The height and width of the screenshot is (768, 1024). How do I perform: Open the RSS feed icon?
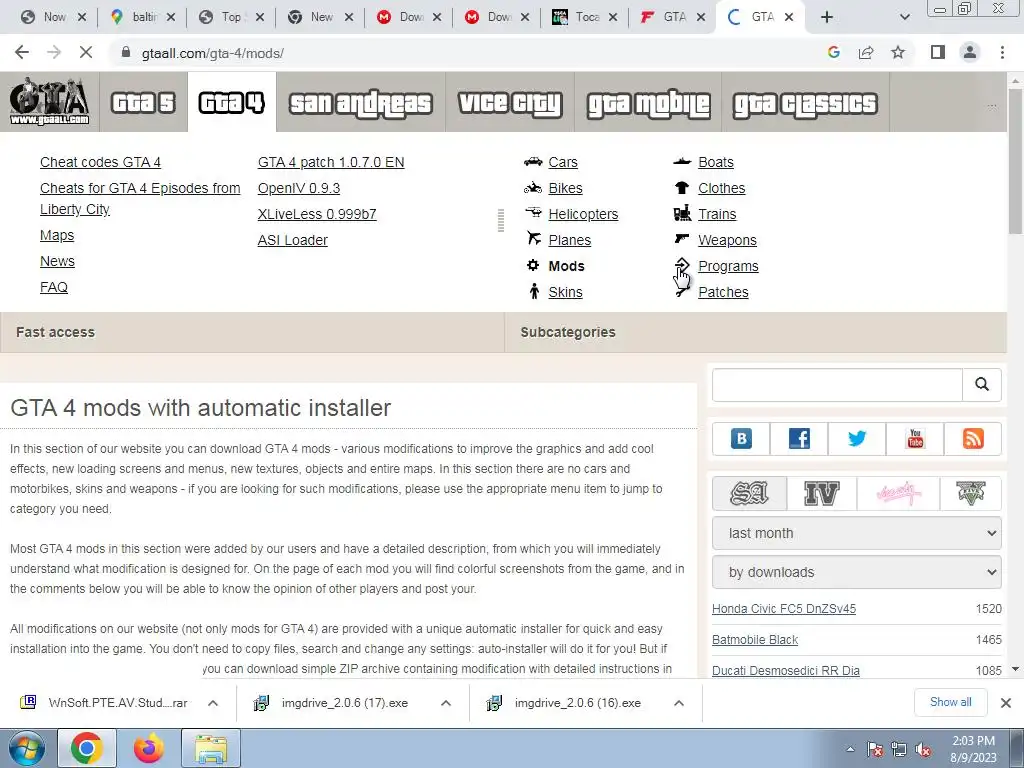(x=973, y=438)
